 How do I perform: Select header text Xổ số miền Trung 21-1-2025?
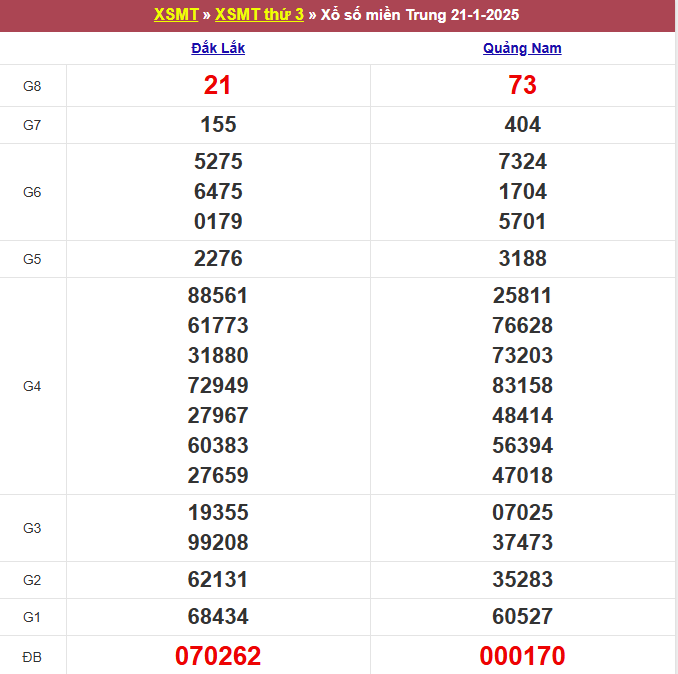point(419,15)
